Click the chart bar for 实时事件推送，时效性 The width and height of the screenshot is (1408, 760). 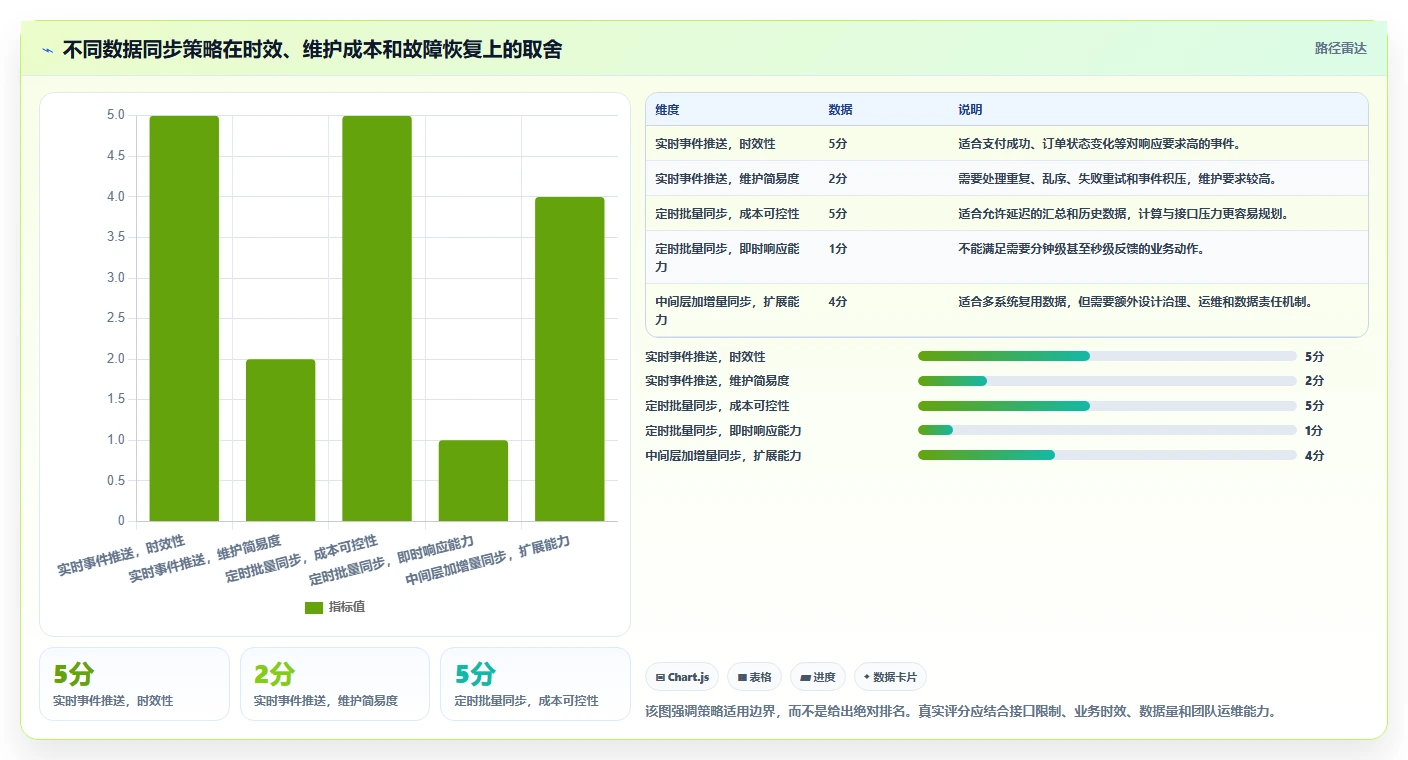click(184, 318)
